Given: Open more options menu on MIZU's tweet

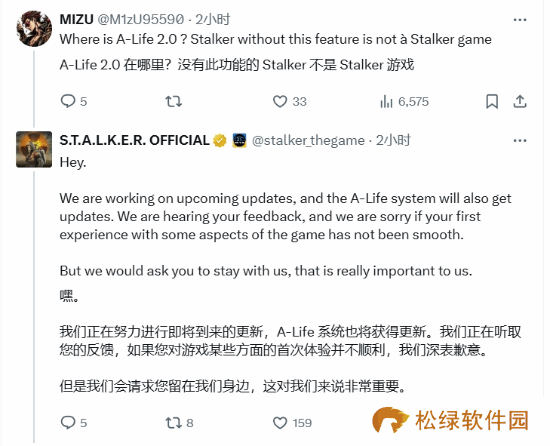Looking at the screenshot, I should point(520,20).
